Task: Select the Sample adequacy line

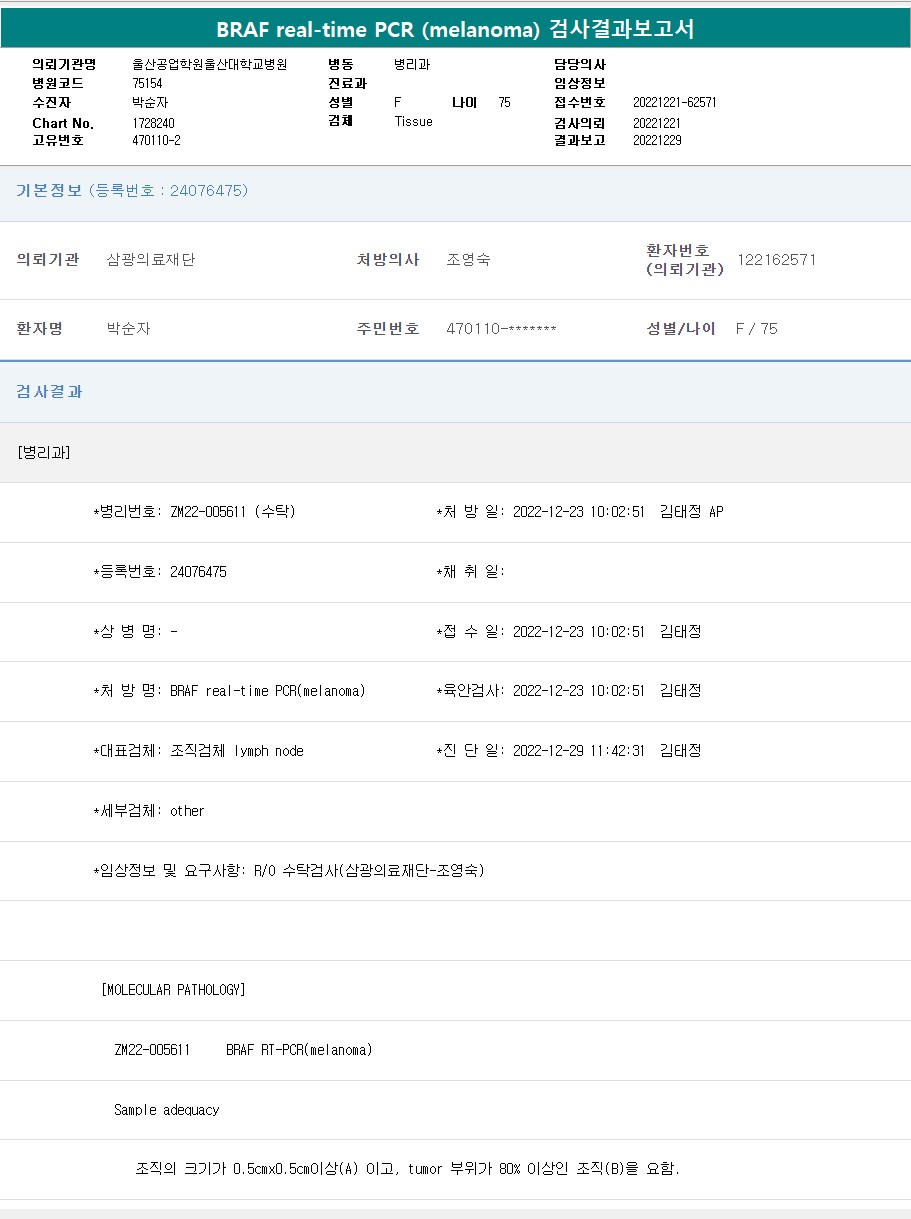Action: coord(166,1110)
